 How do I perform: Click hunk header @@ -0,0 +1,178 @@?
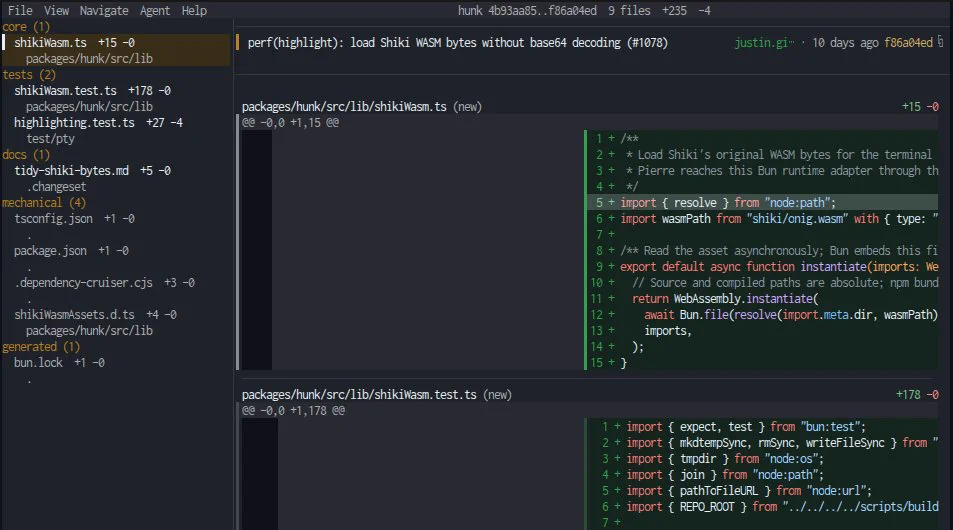(294, 411)
